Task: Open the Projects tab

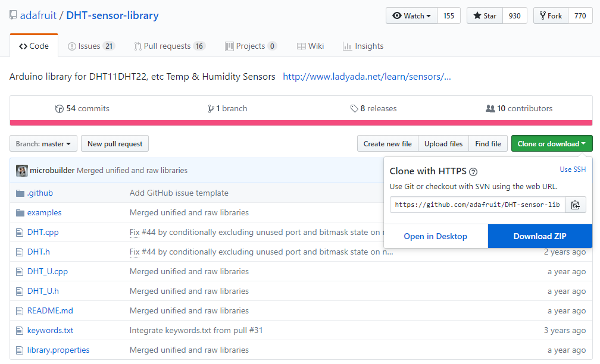Action: (251, 46)
